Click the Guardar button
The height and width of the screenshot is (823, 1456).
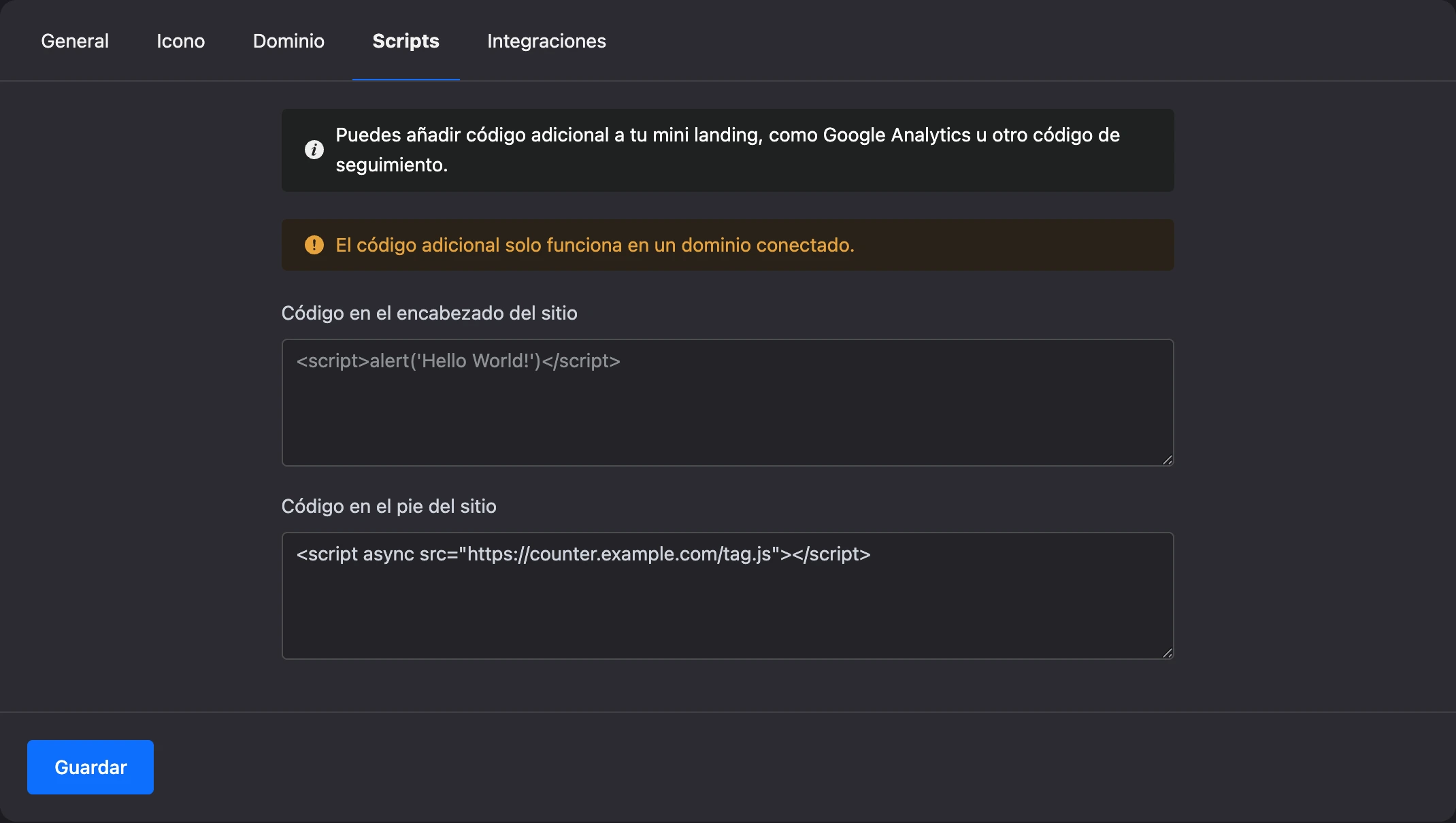(90, 767)
